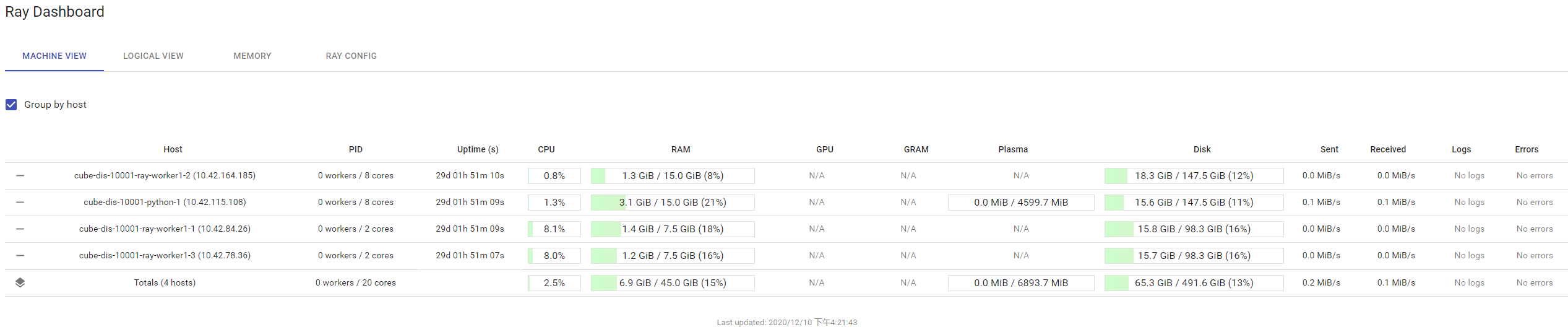Click uptime 29d 01h 51m 07s
The image size is (1568, 332).
(x=470, y=256)
